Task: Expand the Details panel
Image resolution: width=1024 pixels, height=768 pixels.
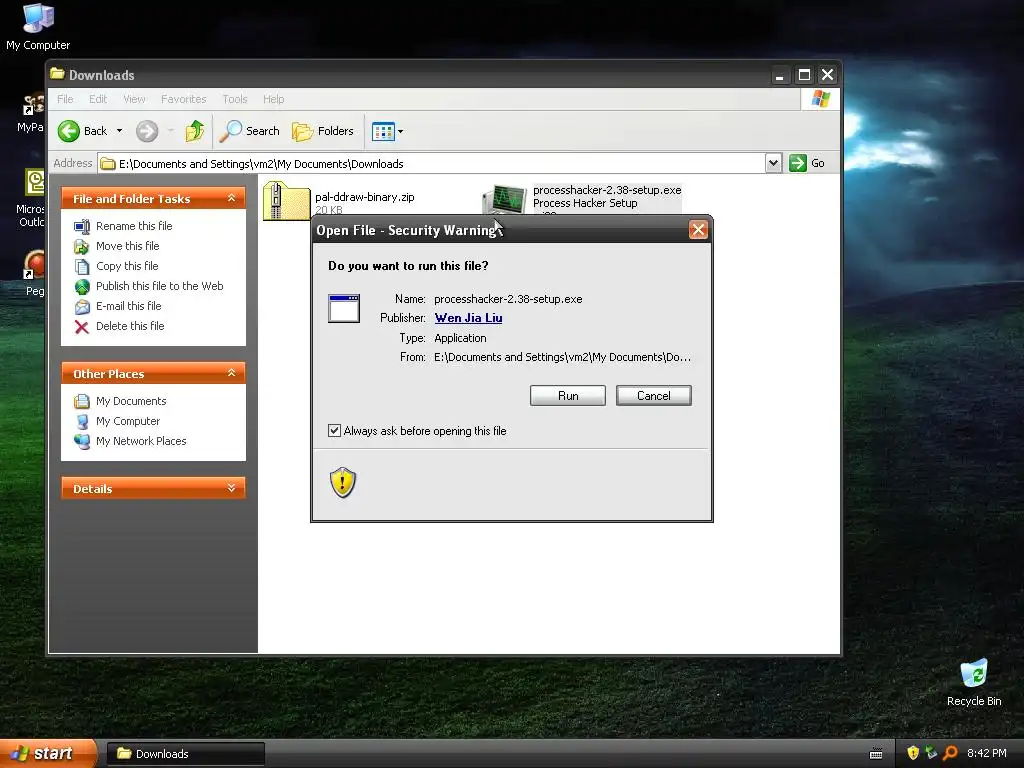Action: point(231,488)
